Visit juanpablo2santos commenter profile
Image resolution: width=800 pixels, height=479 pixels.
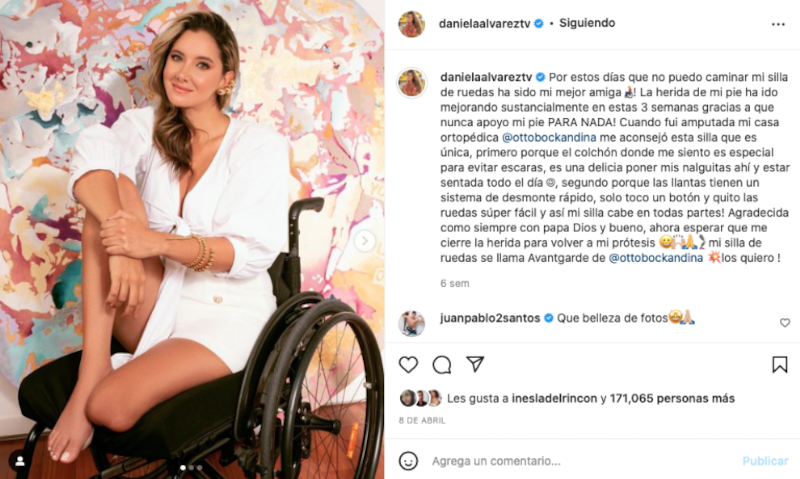(490, 318)
